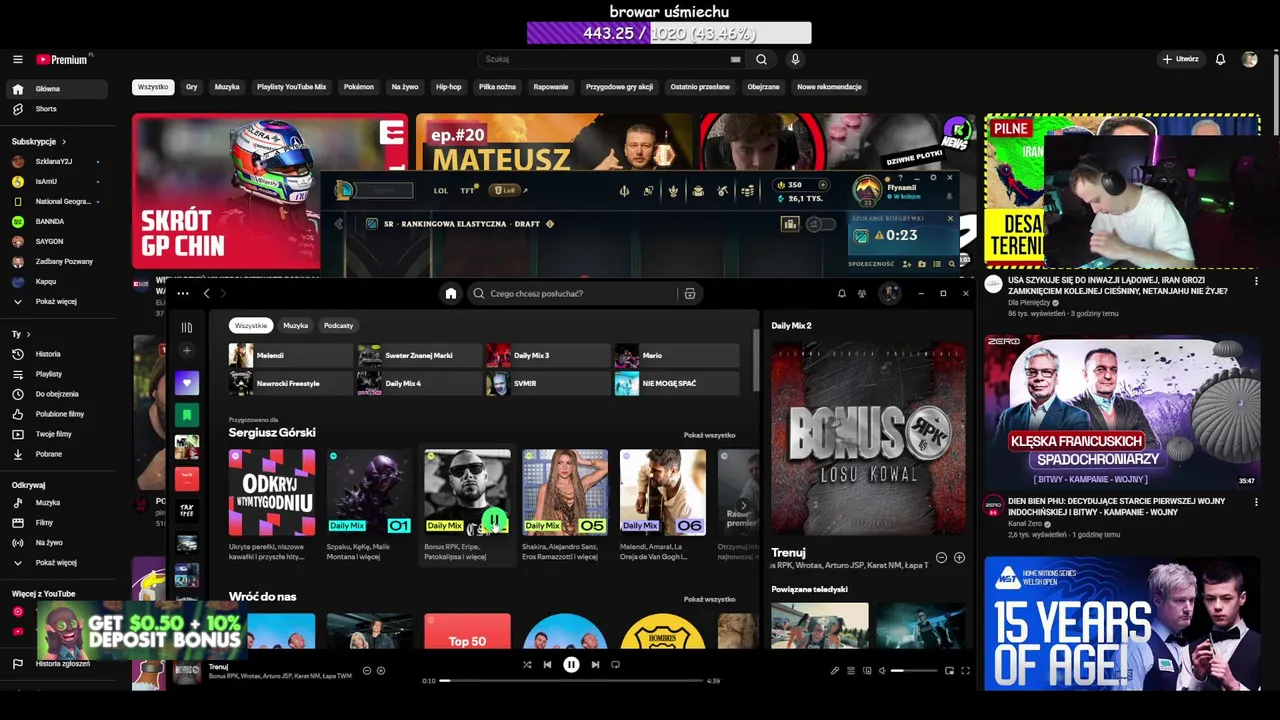This screenshot has width=1280, height=720.
Task: Open YouTube hamburger guide menu
Action: (18, 60)
